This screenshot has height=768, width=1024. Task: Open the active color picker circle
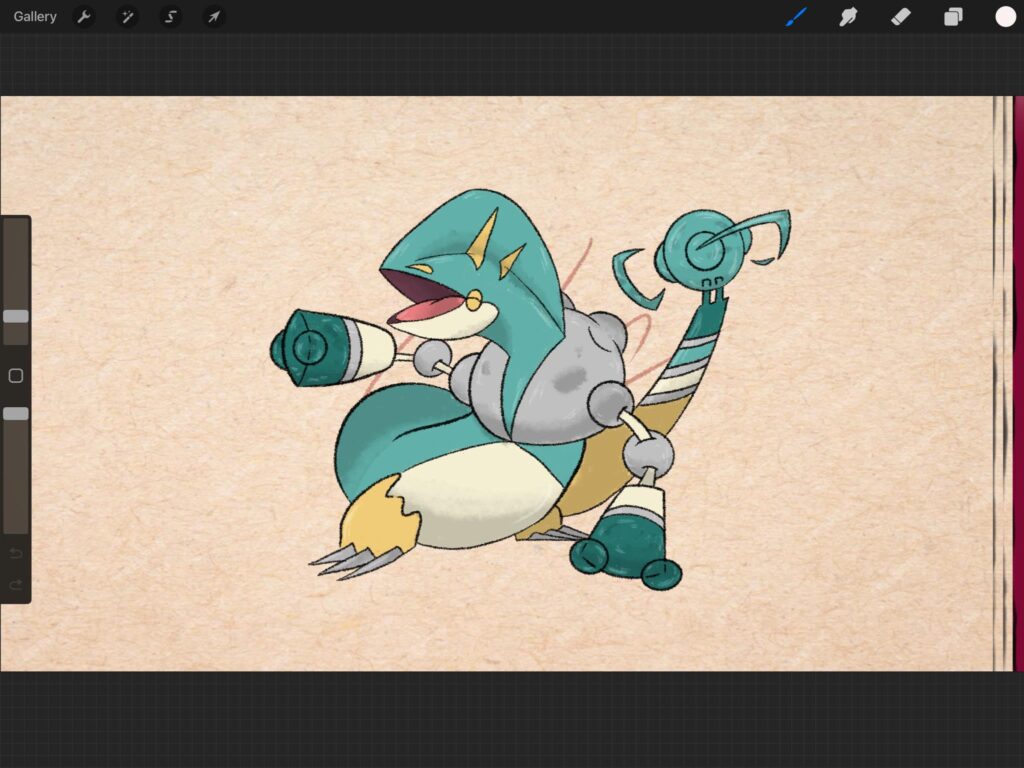coord(1005,16)
